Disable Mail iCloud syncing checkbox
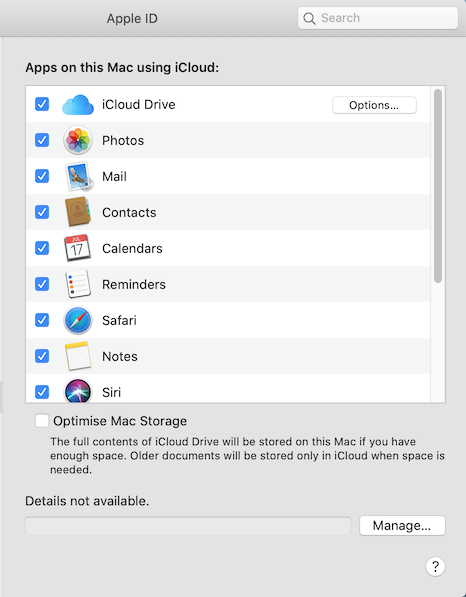Image resolution: width=466 pixels, height=597 pixels. click(x=42, y=176)
